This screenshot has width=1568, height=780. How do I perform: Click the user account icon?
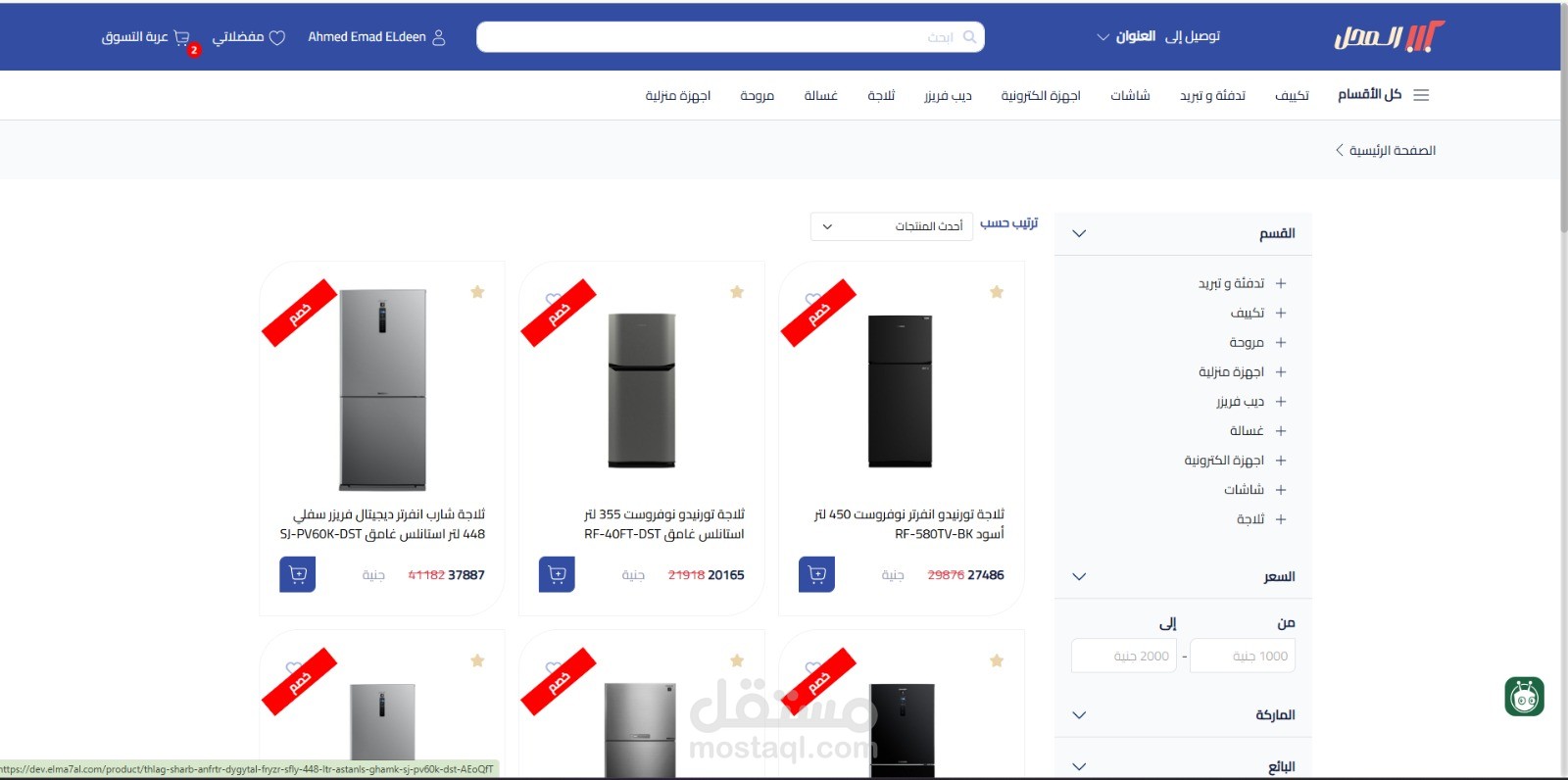point(438,37)
